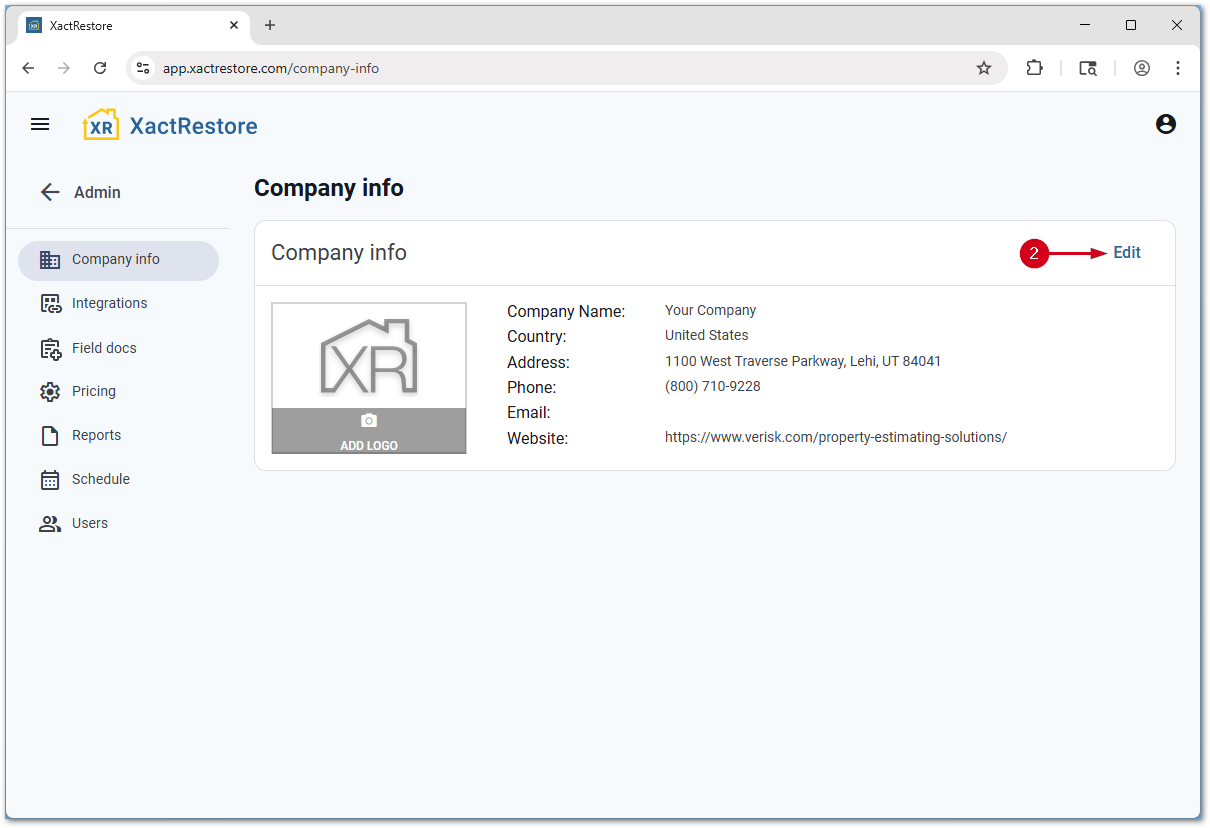
Task: Bookmark this page with the star icon
Action: [x=984, y=68]
